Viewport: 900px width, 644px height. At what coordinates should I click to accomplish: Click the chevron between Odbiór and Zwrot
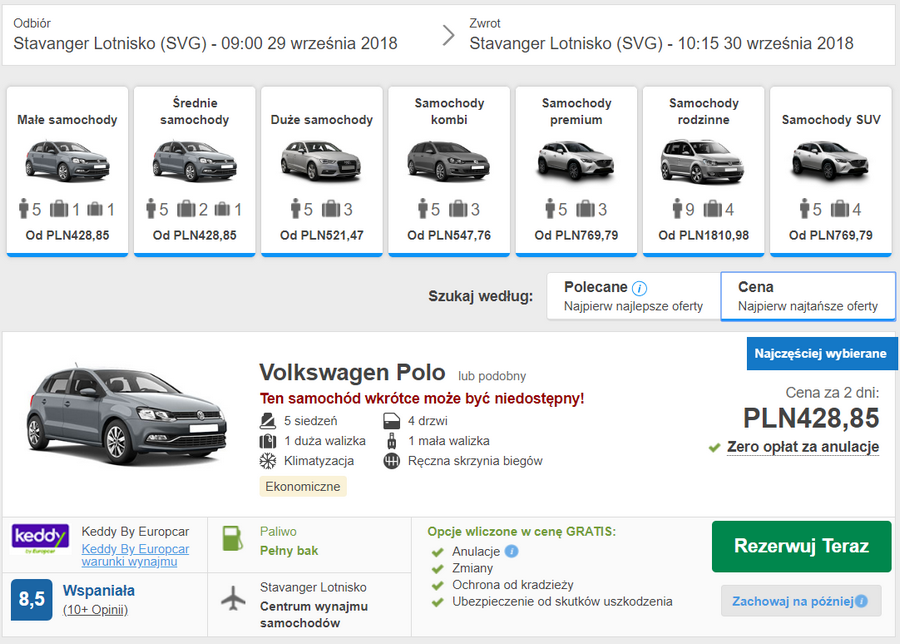tap(450, 36)
